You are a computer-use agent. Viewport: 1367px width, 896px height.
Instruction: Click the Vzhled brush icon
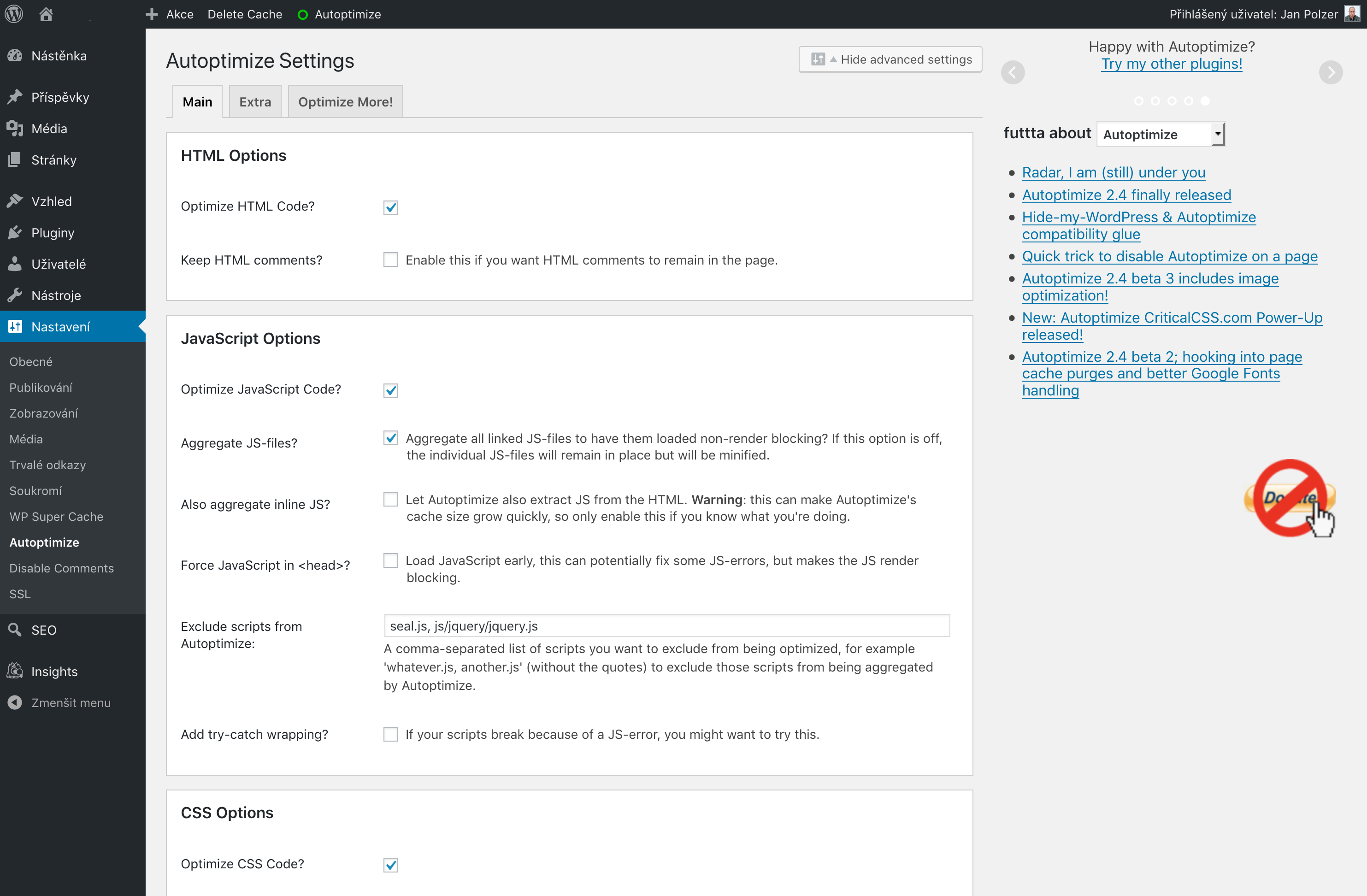(15, 201)
